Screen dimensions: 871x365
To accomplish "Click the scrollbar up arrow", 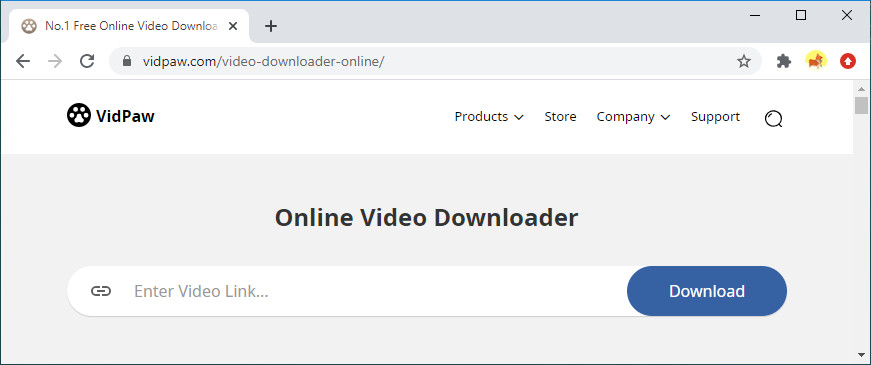I will pos(862,88).
